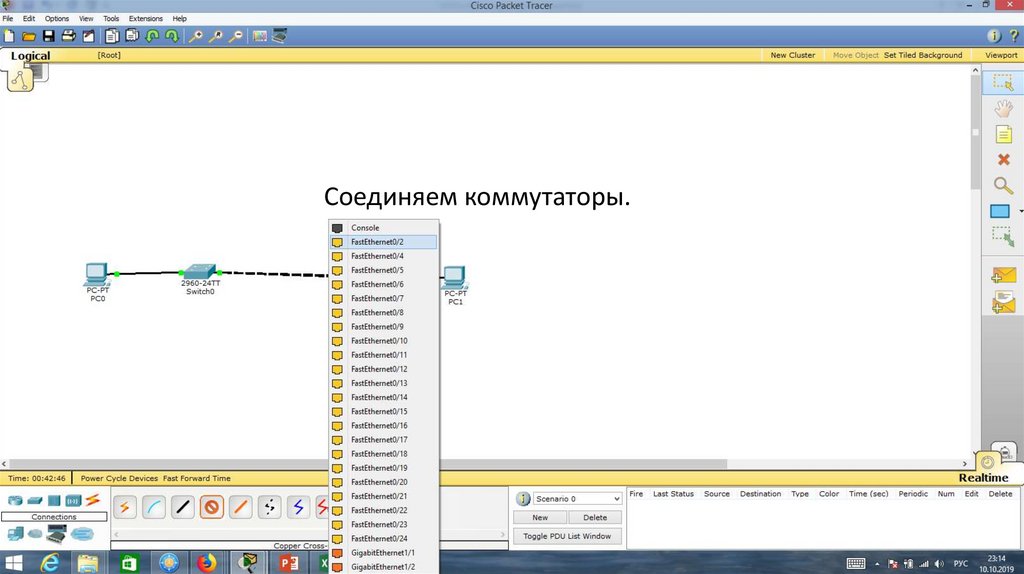Pick the orange Fiber cable
The width and height of the screenshot is (1024, 574).
pyautogui.click(x=241, y=507)
